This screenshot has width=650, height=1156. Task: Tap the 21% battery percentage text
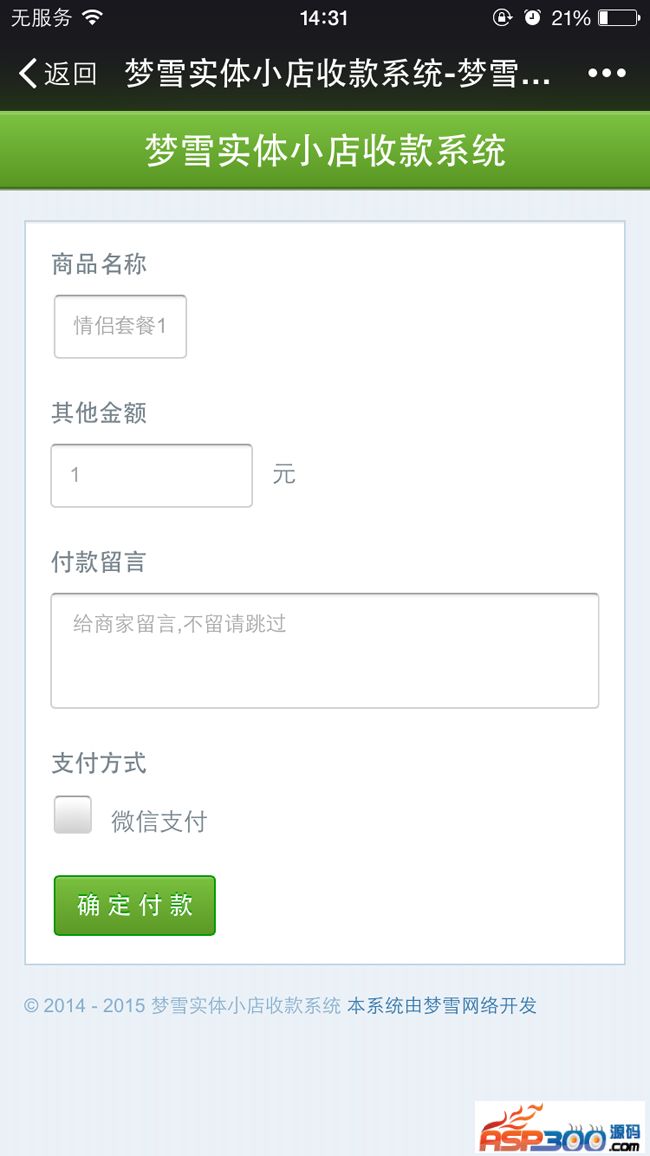(571, 18)
